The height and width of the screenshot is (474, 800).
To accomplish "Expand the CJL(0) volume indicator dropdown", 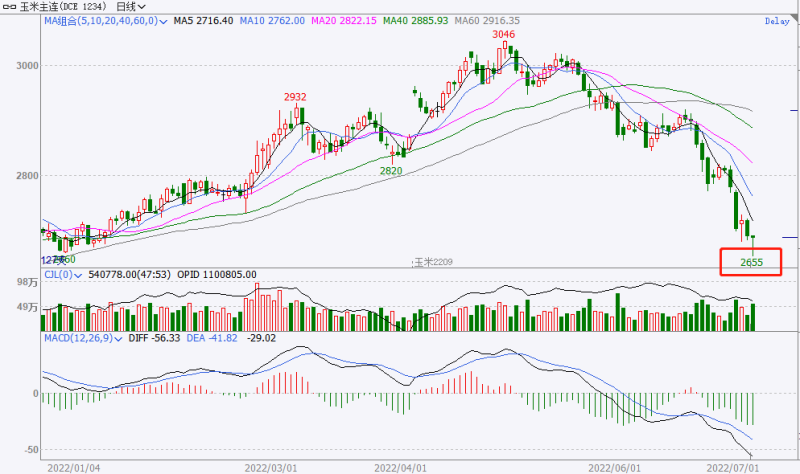I will click(x=82, y=274).
